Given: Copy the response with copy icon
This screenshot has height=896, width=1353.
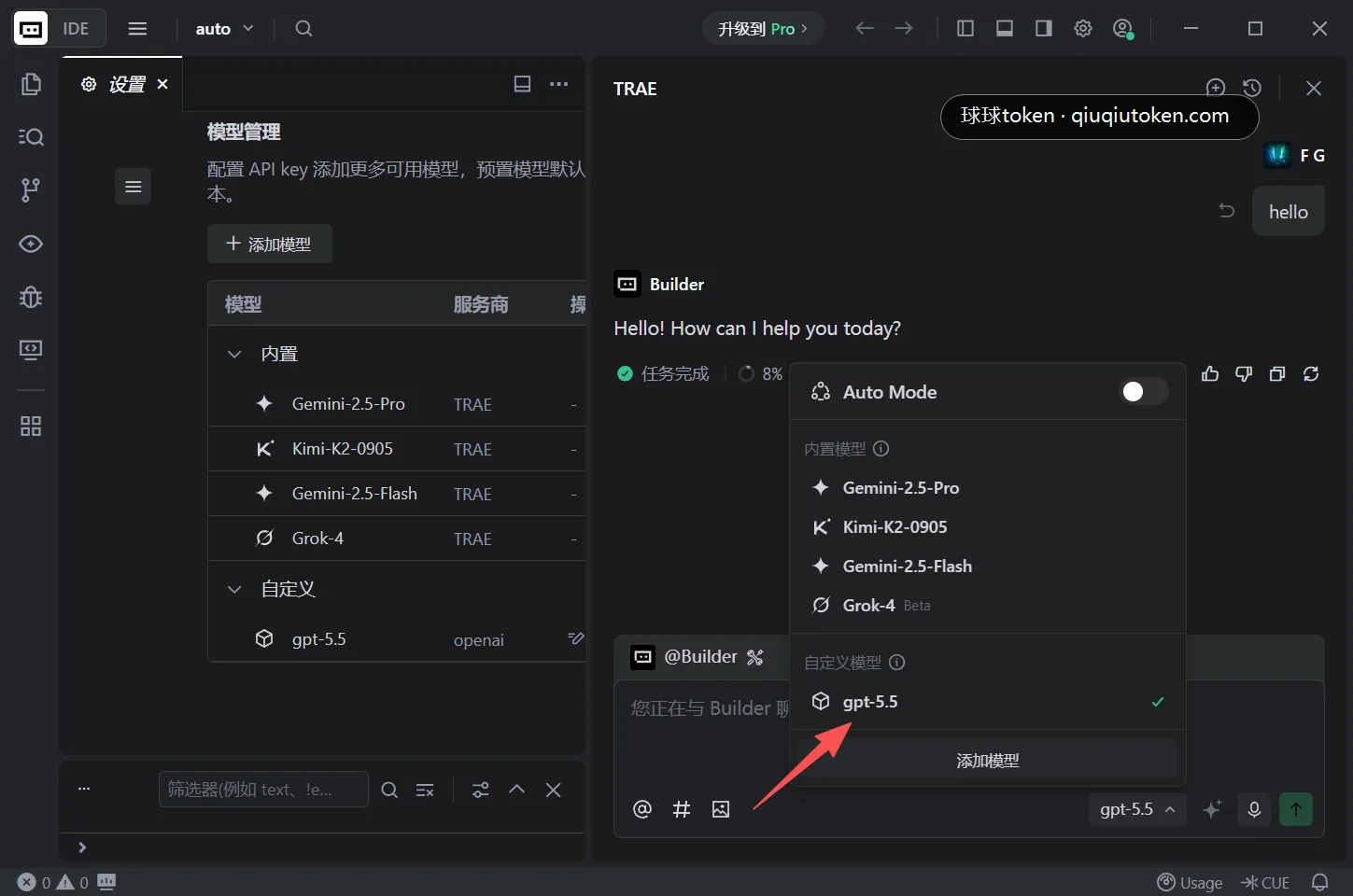Looking at the screenshot, I should pyautogui.click(x=1277, y=373).
